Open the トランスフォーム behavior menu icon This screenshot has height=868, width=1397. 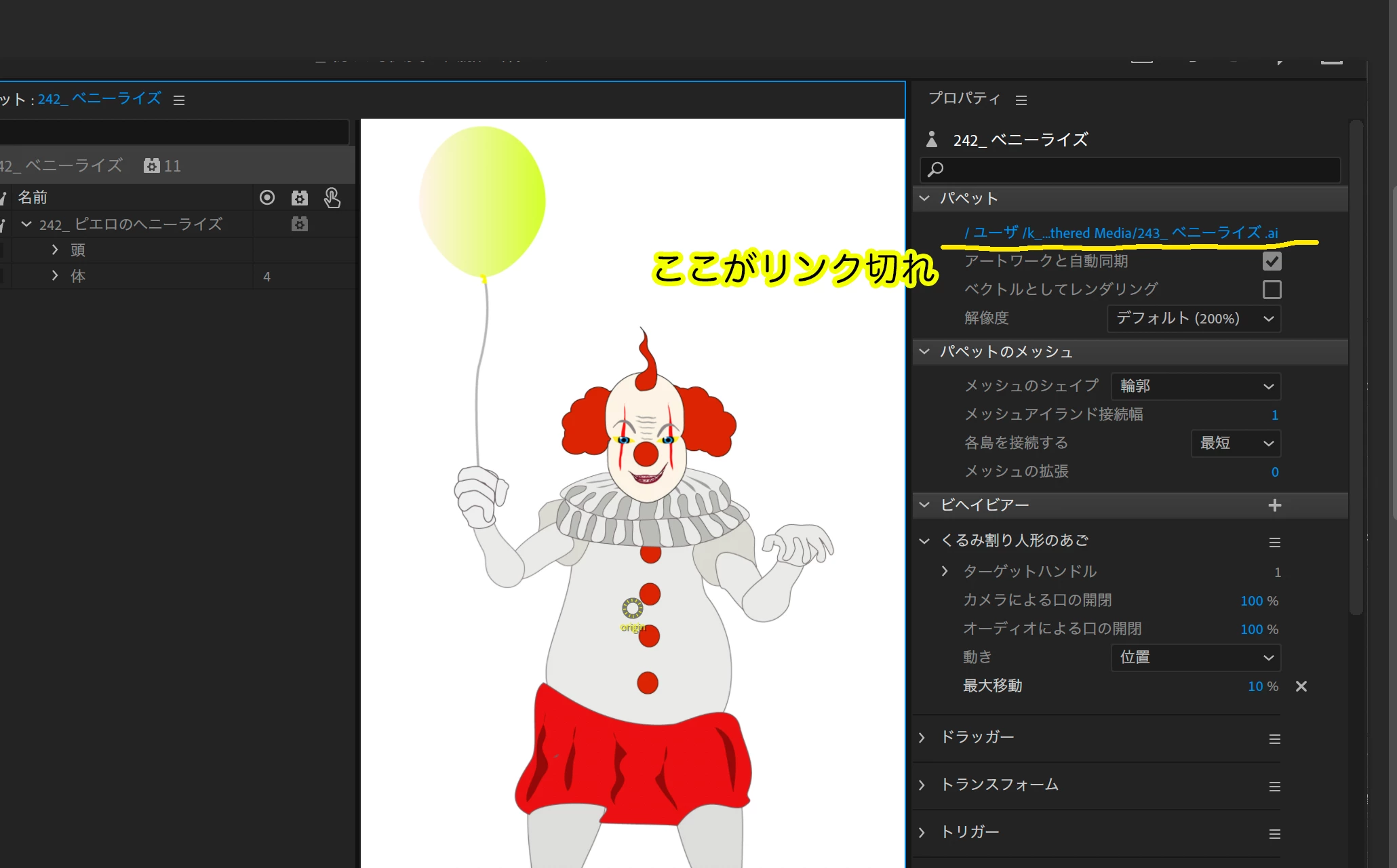coord(1274,787)
